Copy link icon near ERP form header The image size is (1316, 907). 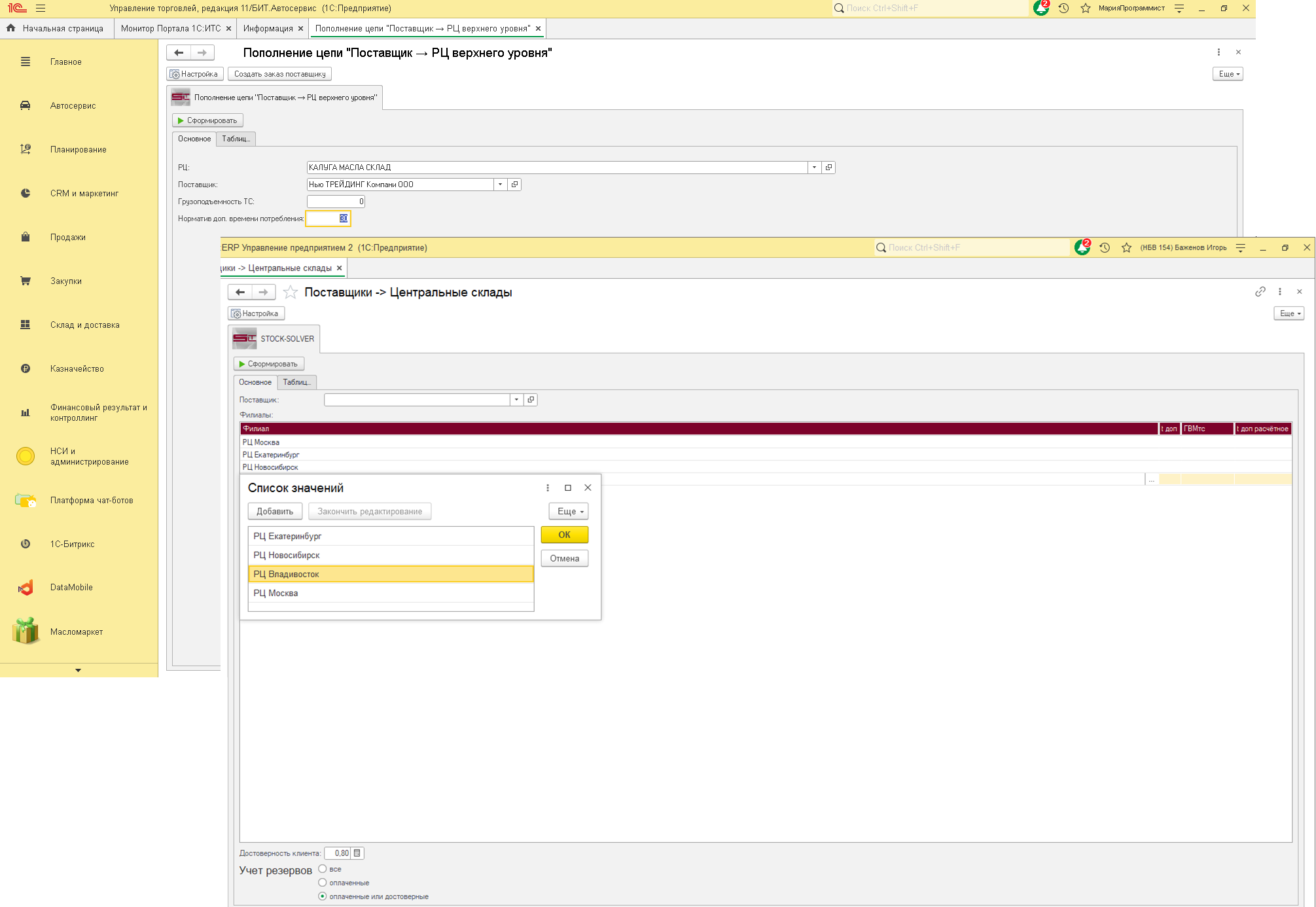coord(1260,292)
